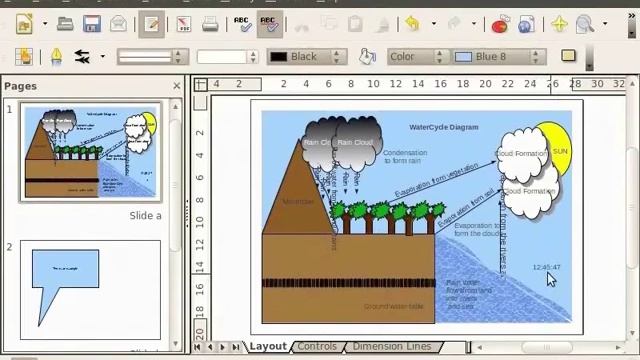Viewport: 640px width, 360px height.
Task: Click the Line Width input field
Action: pos(222,57)
